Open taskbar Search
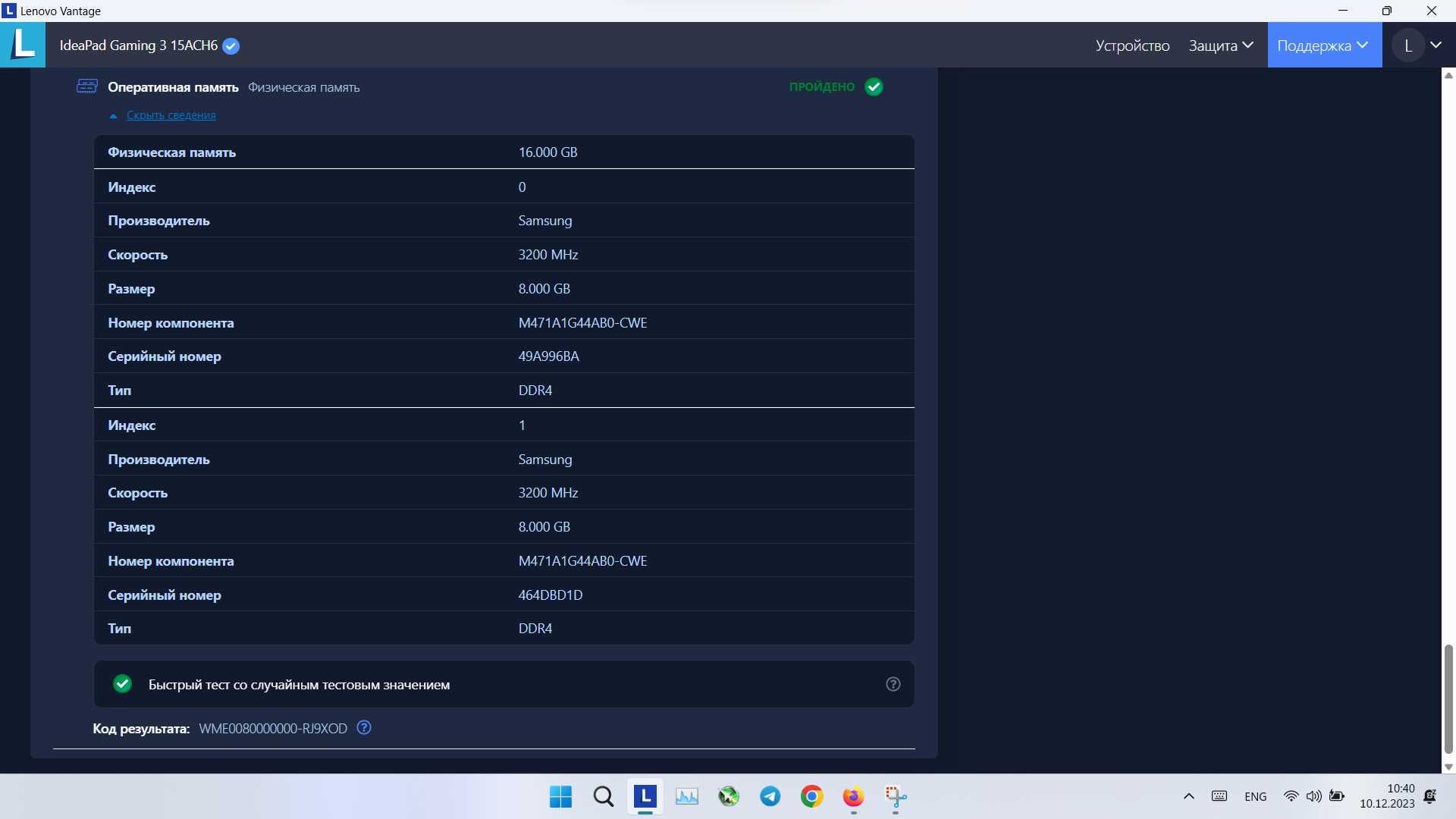1456x819 pixels. click(x=603, y=797)
